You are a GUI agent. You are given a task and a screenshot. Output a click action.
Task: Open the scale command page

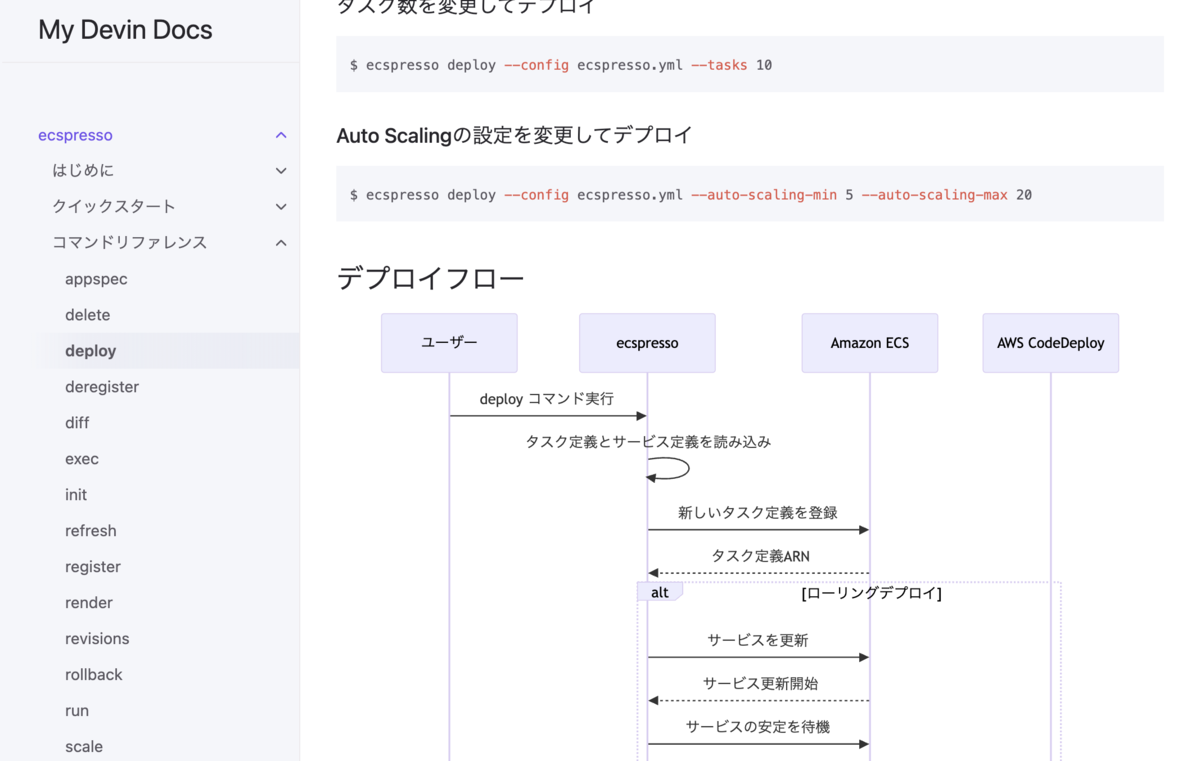84,747
